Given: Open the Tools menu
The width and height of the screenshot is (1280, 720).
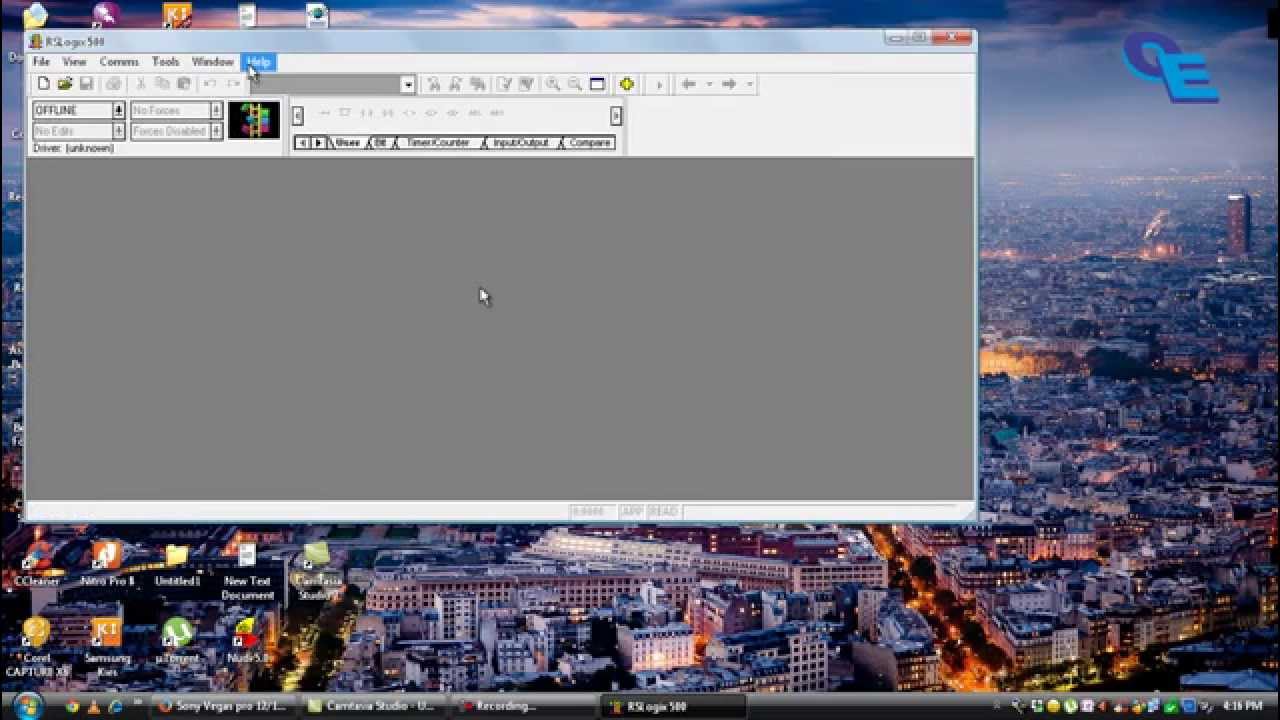Looking at the screenshot, I should click(166, 62).
